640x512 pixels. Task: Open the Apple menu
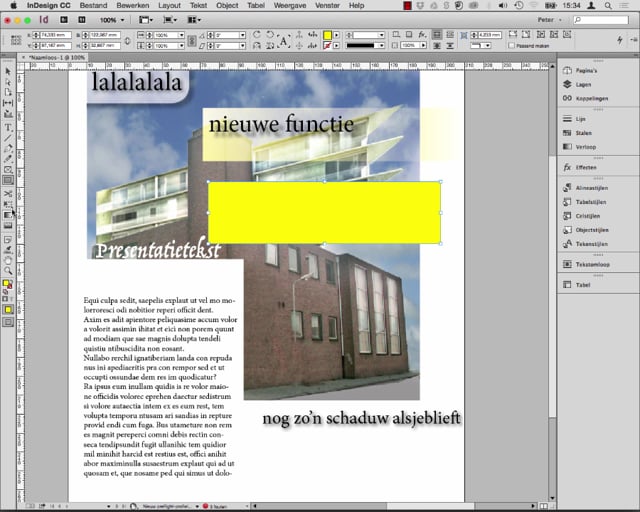(13, 5)
